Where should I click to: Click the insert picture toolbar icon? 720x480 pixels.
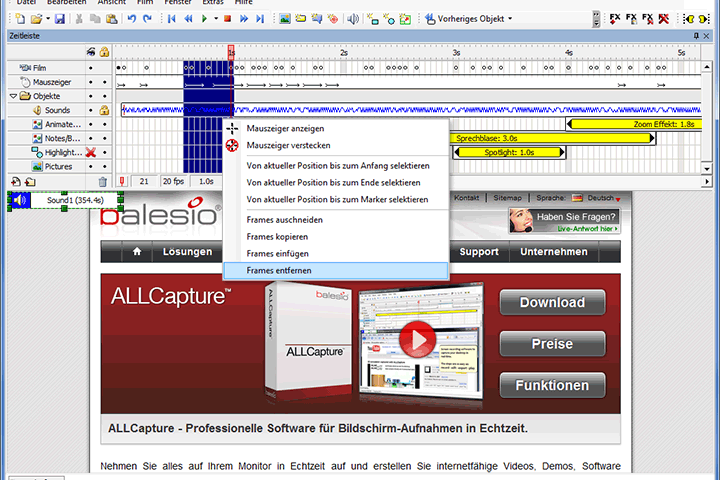pyautogui.click(x=285, y=19)
